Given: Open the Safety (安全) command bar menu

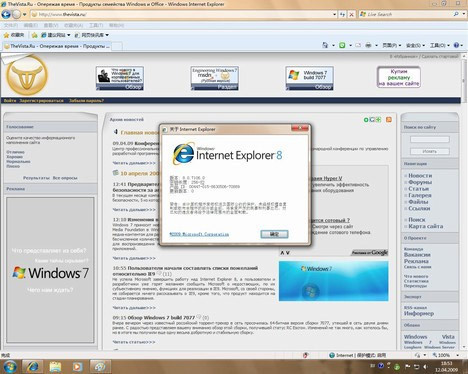Looking at the screenshot, I should [x=415, y=45].
